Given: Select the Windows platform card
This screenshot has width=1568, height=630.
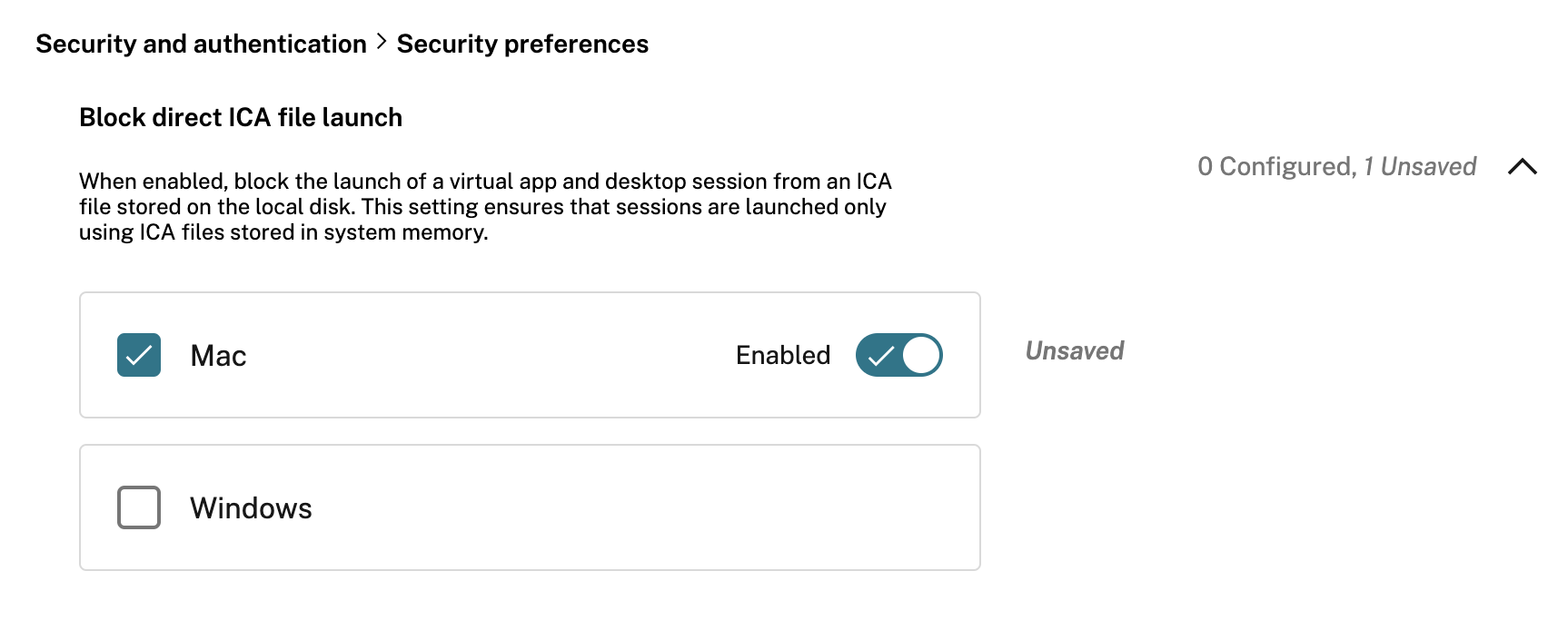Looking at the screenshot, I should pyautogui.click(x=530, y=507).
